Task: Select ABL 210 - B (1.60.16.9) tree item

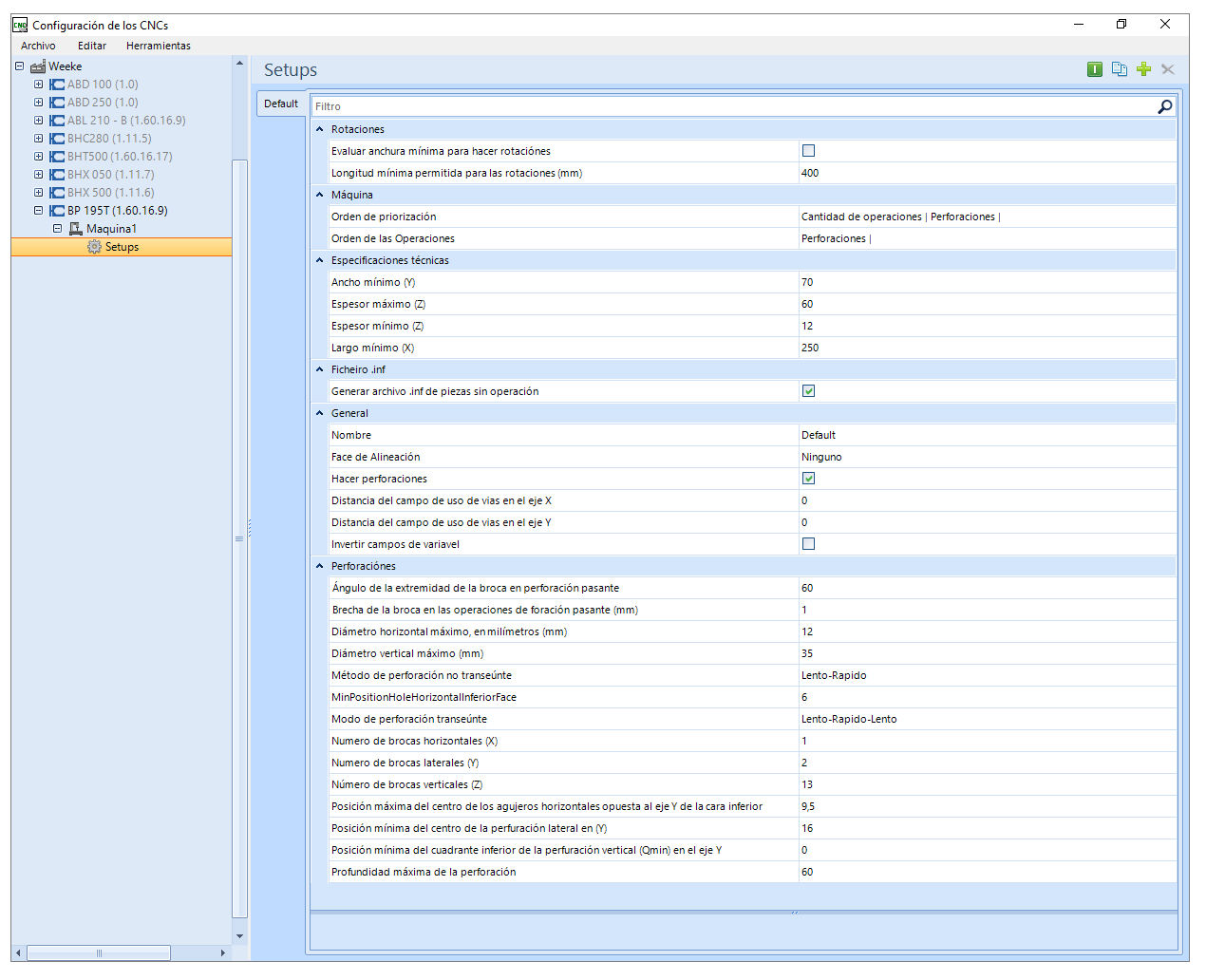Action: (126, 121)
